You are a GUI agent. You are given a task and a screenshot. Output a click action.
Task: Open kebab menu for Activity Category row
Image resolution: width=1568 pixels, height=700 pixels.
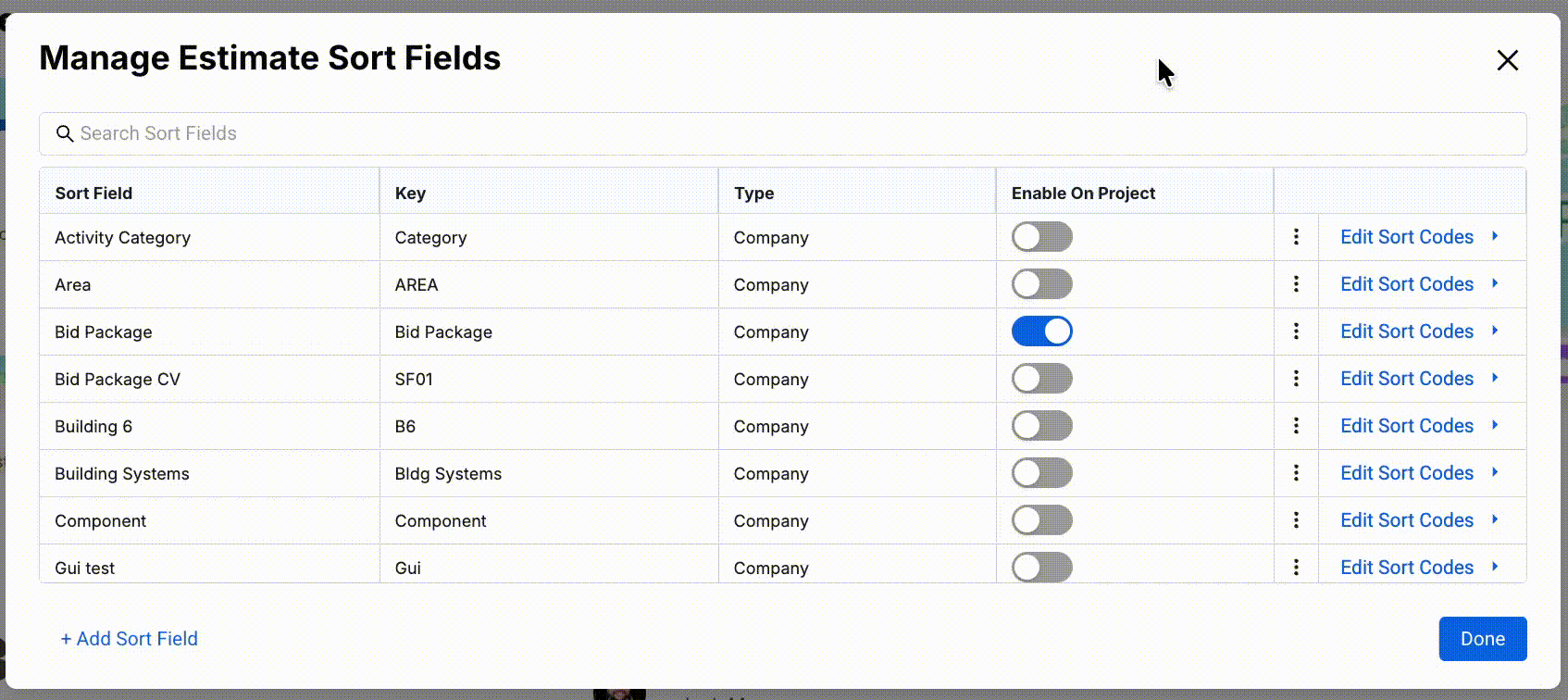point(1296,237)
